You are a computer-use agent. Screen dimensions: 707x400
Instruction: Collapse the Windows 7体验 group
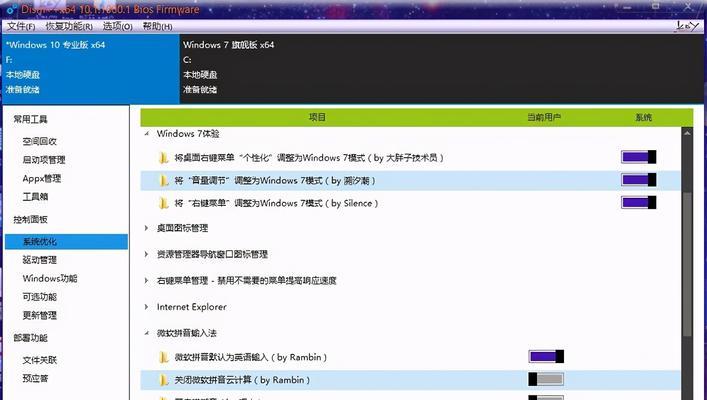pos(147,134)
